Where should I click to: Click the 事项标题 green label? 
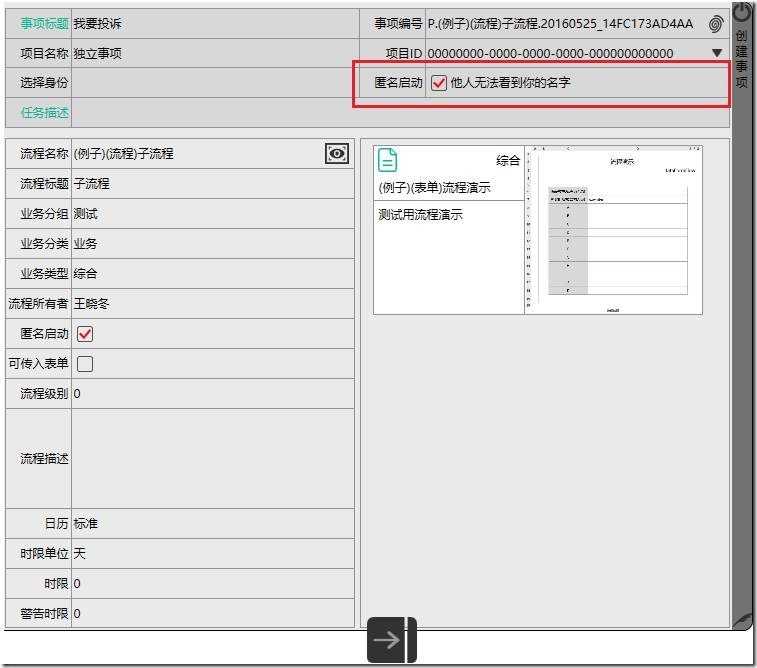point(44,24)
